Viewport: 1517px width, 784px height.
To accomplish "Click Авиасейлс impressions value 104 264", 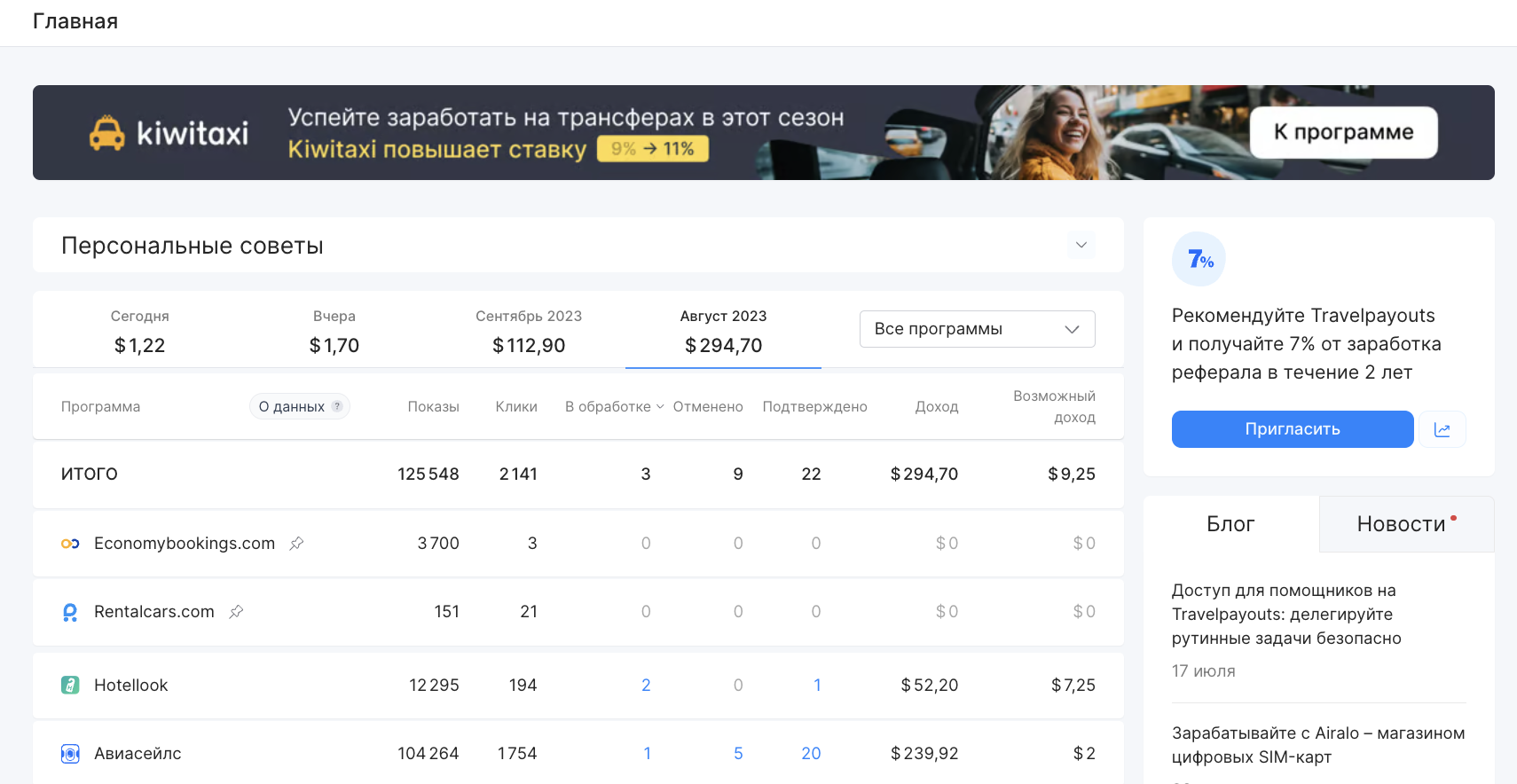I will pyautogui.click(x=428, y=754).
